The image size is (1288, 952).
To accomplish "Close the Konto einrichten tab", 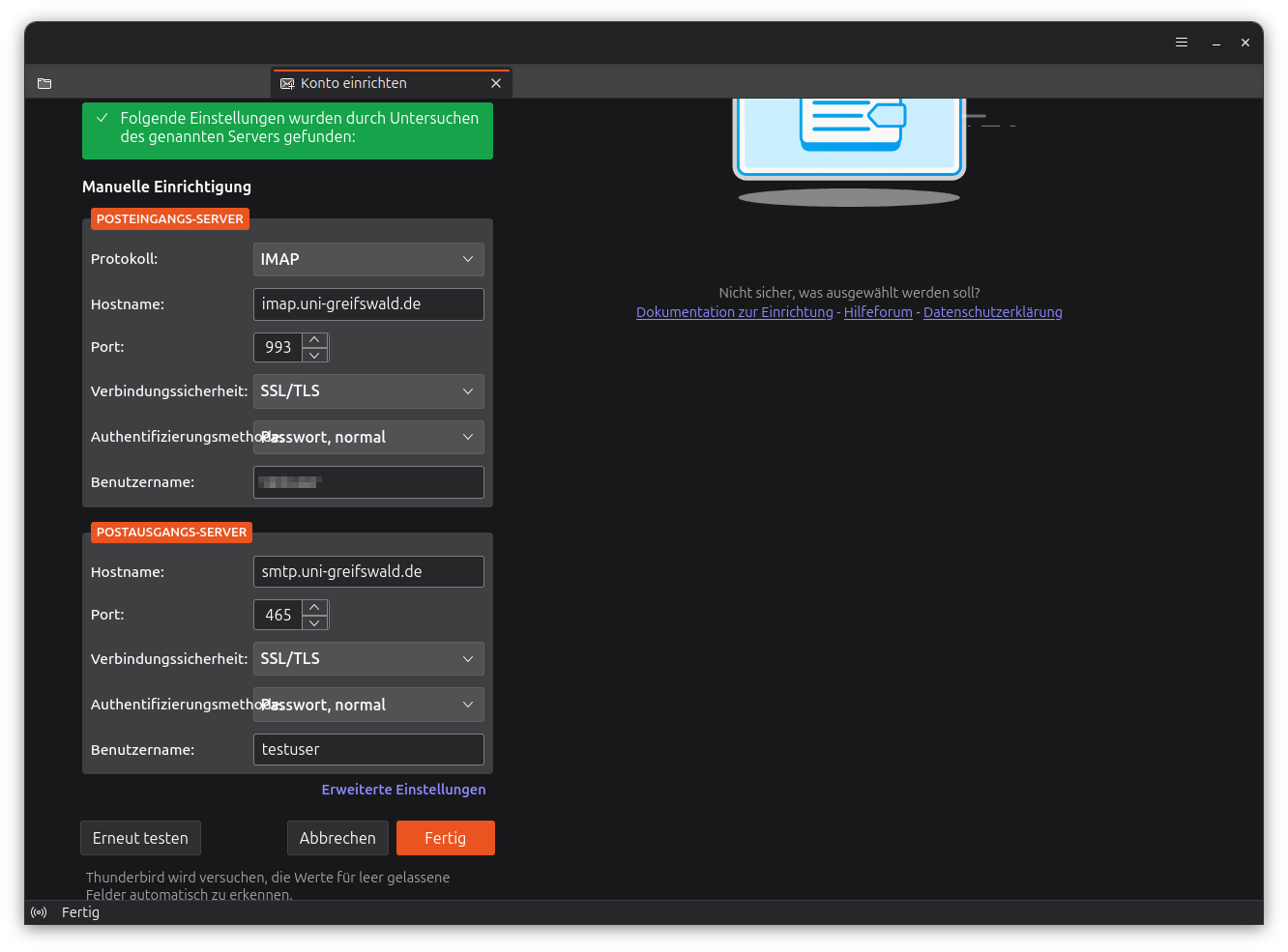I will pyautogui.click(x=496, y=84).
